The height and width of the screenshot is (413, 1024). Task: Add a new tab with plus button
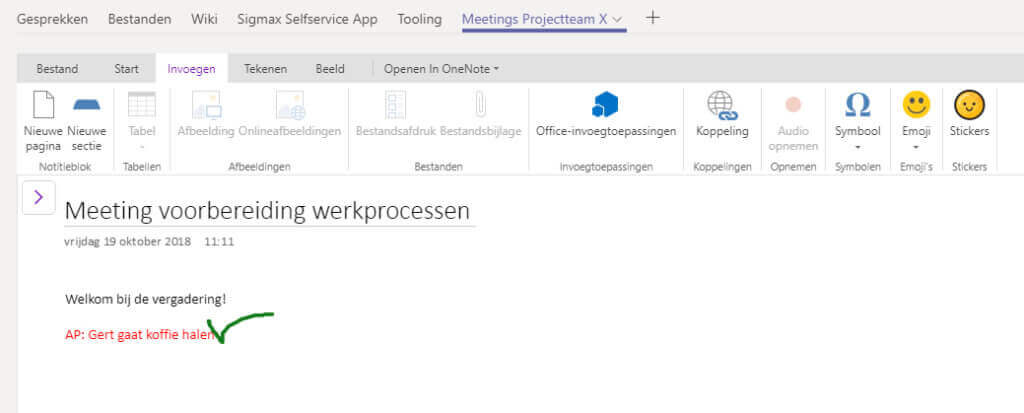click(652, 18)
